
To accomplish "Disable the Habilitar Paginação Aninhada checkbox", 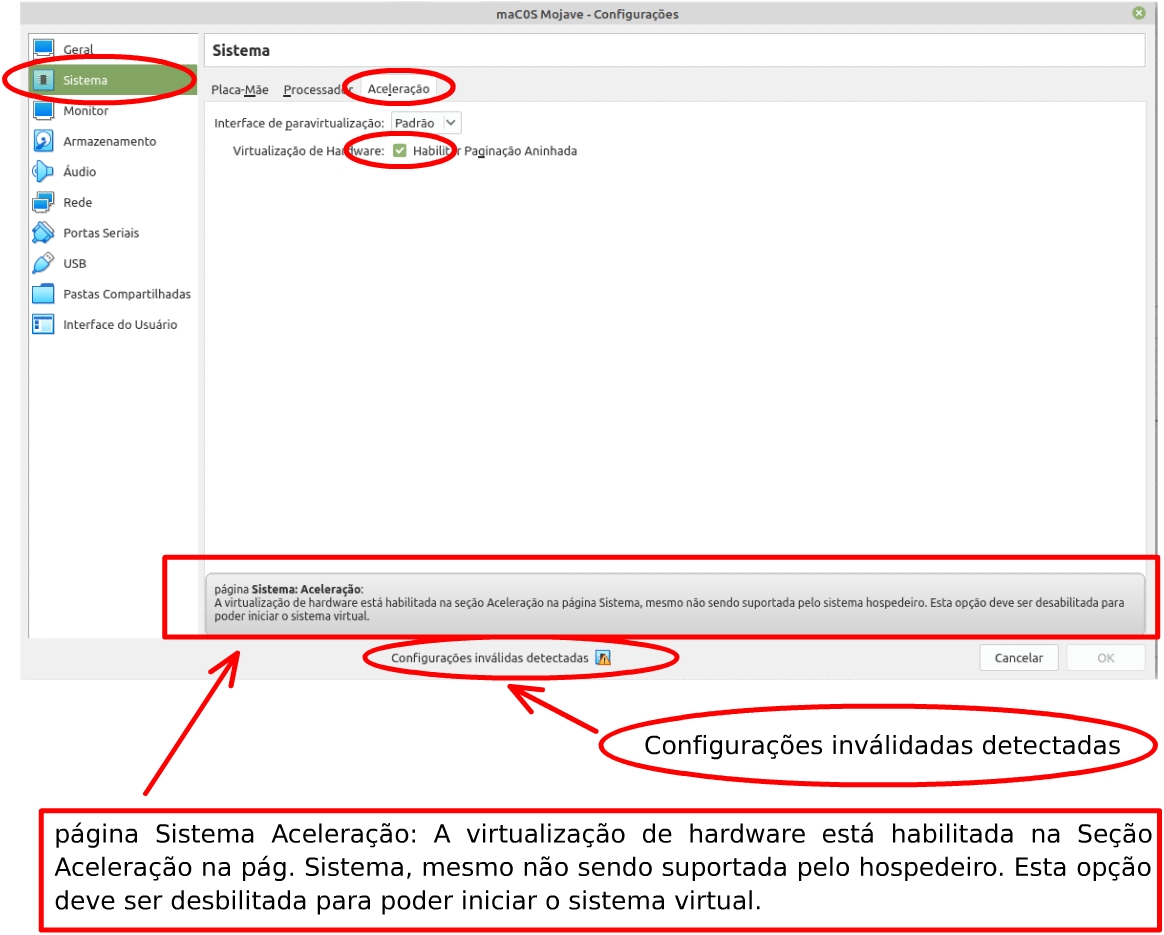I will [x=400, y=151].
